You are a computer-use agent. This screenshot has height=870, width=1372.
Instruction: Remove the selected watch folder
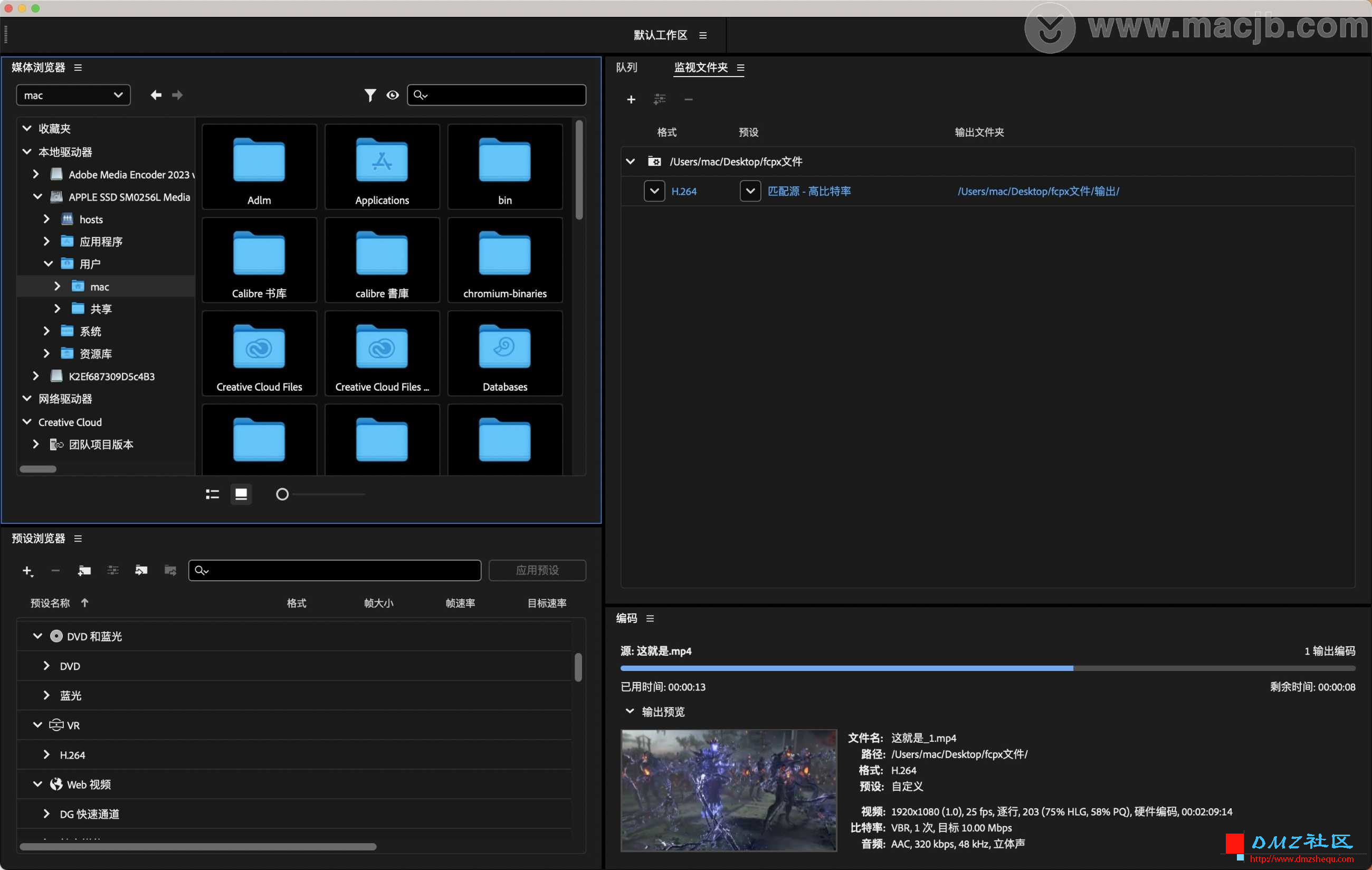coord(688,100)
